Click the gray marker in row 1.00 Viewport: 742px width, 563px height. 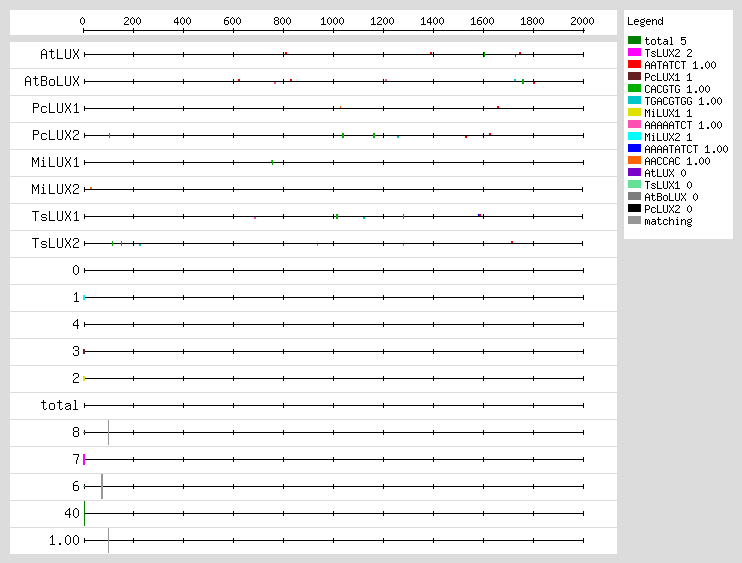pos(108,540)
